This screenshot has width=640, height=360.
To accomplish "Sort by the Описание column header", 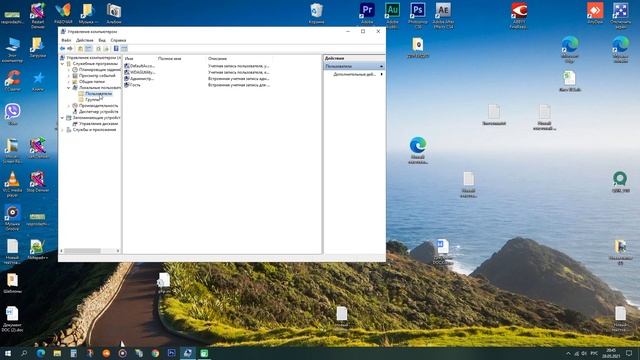I will tap(239, 59).
